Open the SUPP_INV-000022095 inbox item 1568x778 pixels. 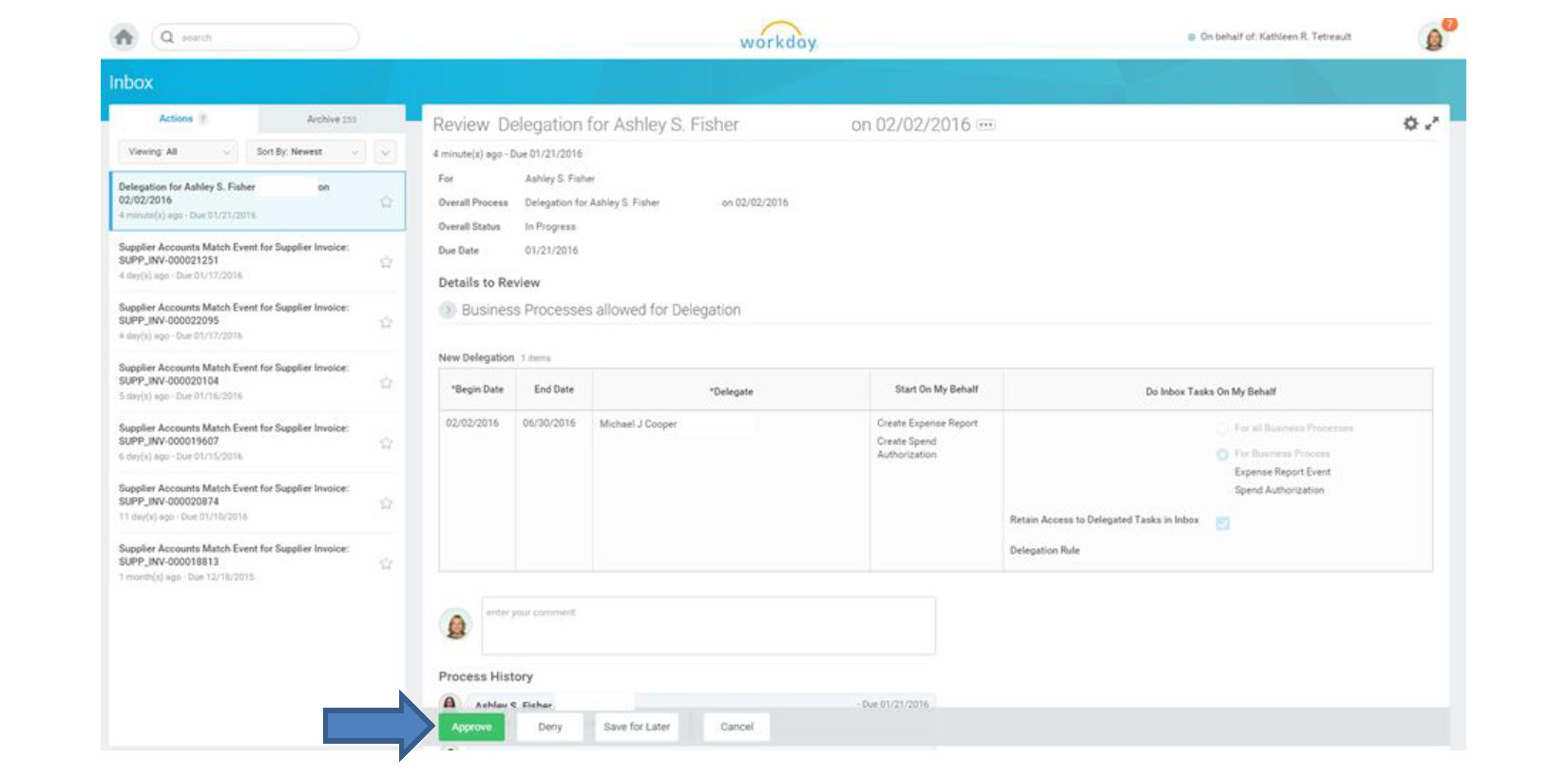coord(258,321)
